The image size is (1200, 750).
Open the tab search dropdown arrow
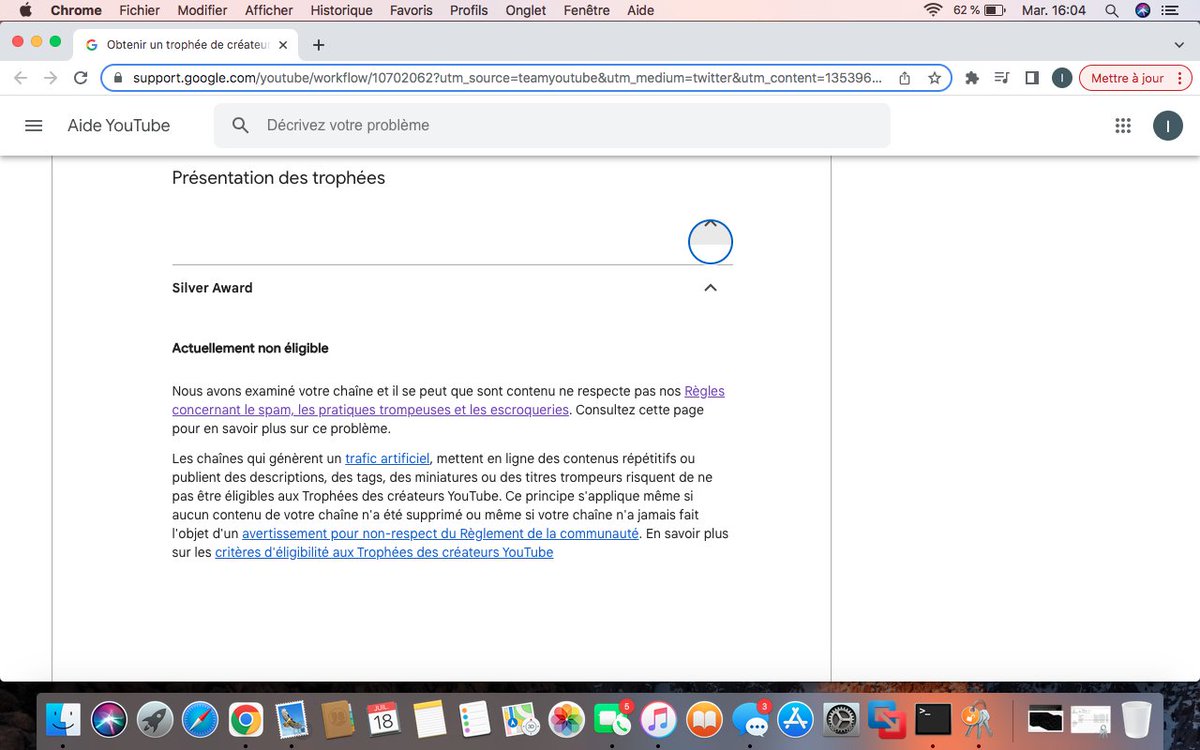click(x=1179, y=45)
